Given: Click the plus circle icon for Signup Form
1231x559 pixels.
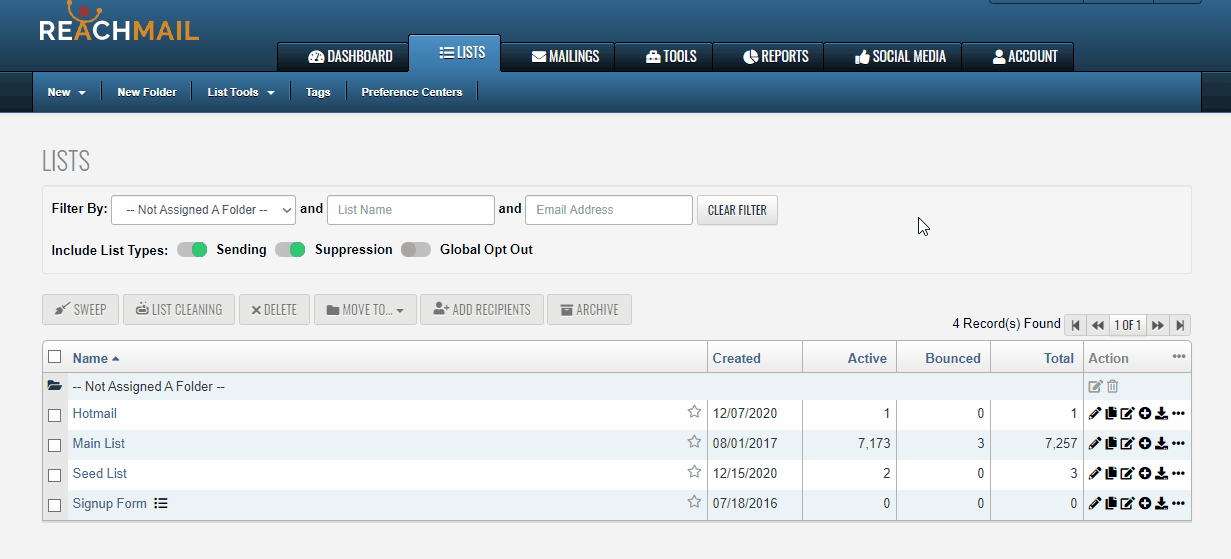Looking at the screenshot, I should pyautogui.click(x=1144, y=504).
